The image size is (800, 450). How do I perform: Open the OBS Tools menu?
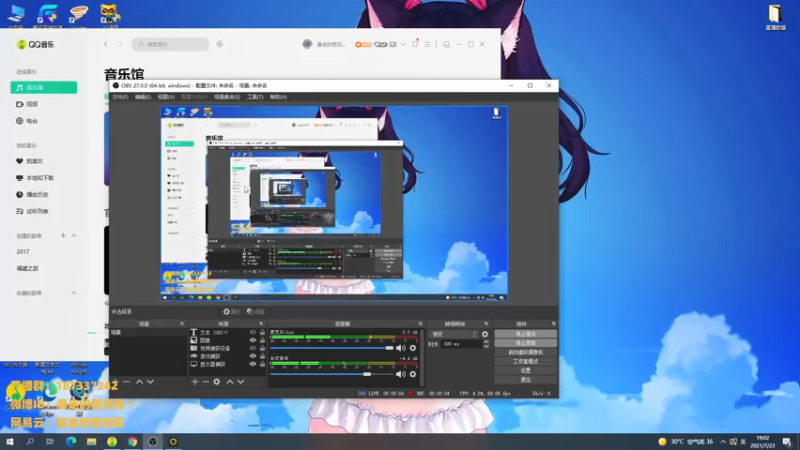coord(255,97)
